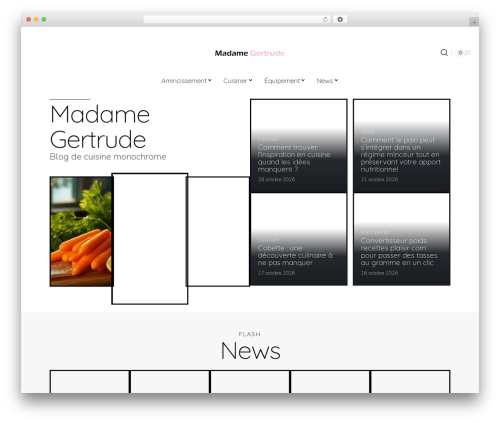This screenshot has height=423, width=500.
Task: Open the Convertisseur poids recettes article
Action: click(x=399, y=252)
